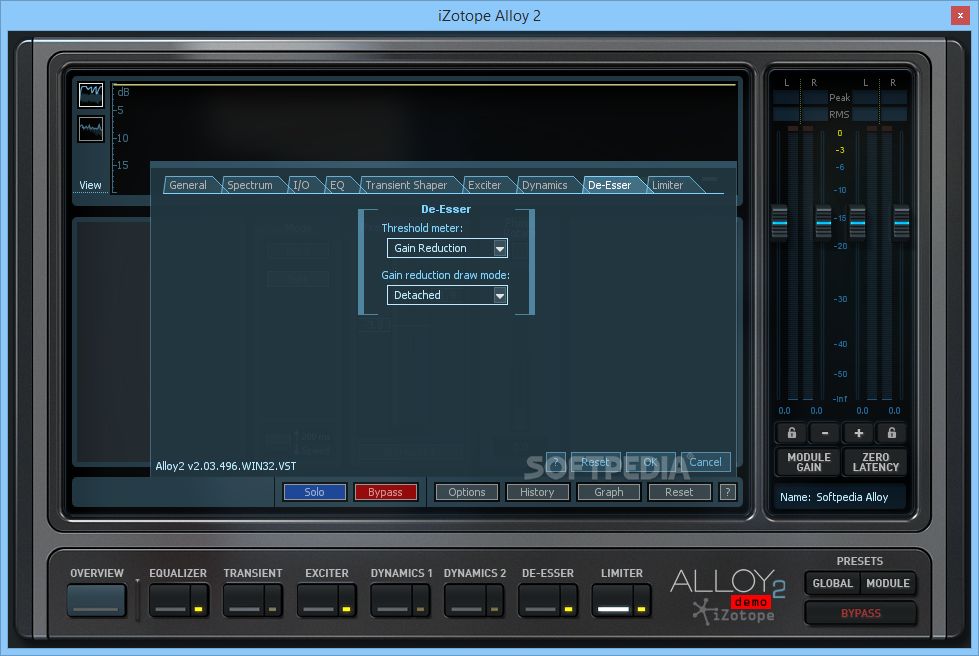Open the Equalizer module
Image resolution: width=979 pixels, height=656 pixels.
click(x=170, y=600)
